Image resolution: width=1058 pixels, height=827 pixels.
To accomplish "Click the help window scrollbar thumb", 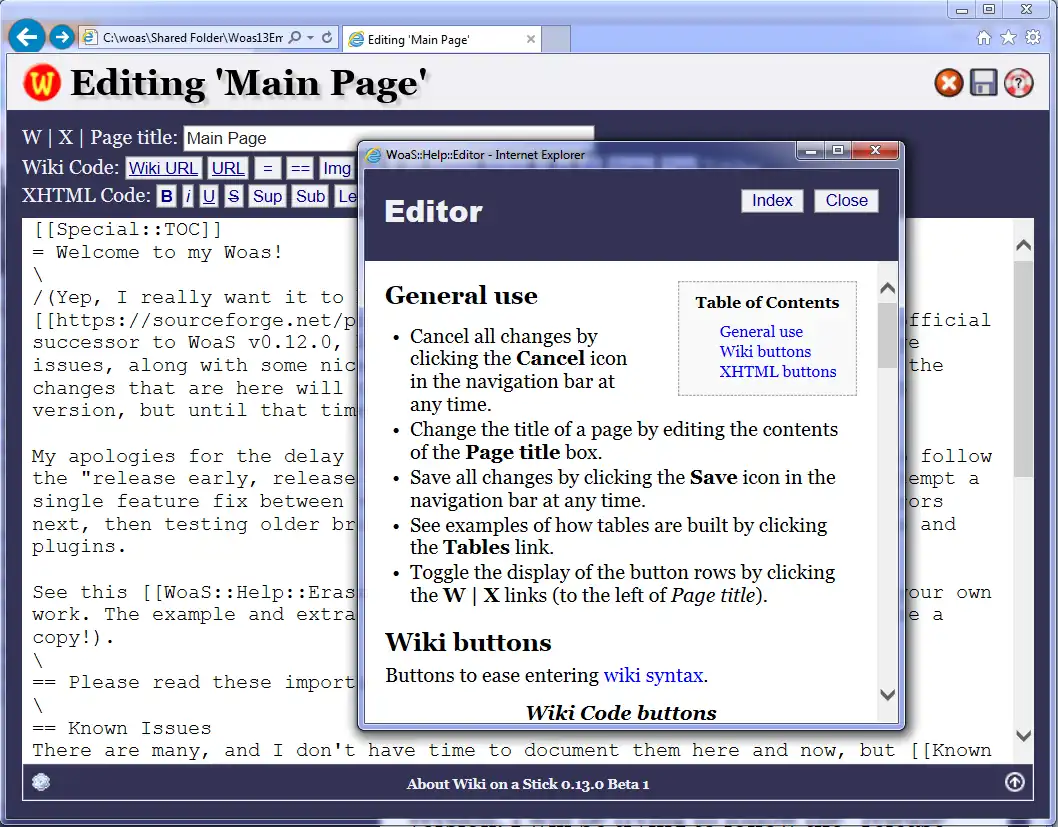I will point(887,335).
